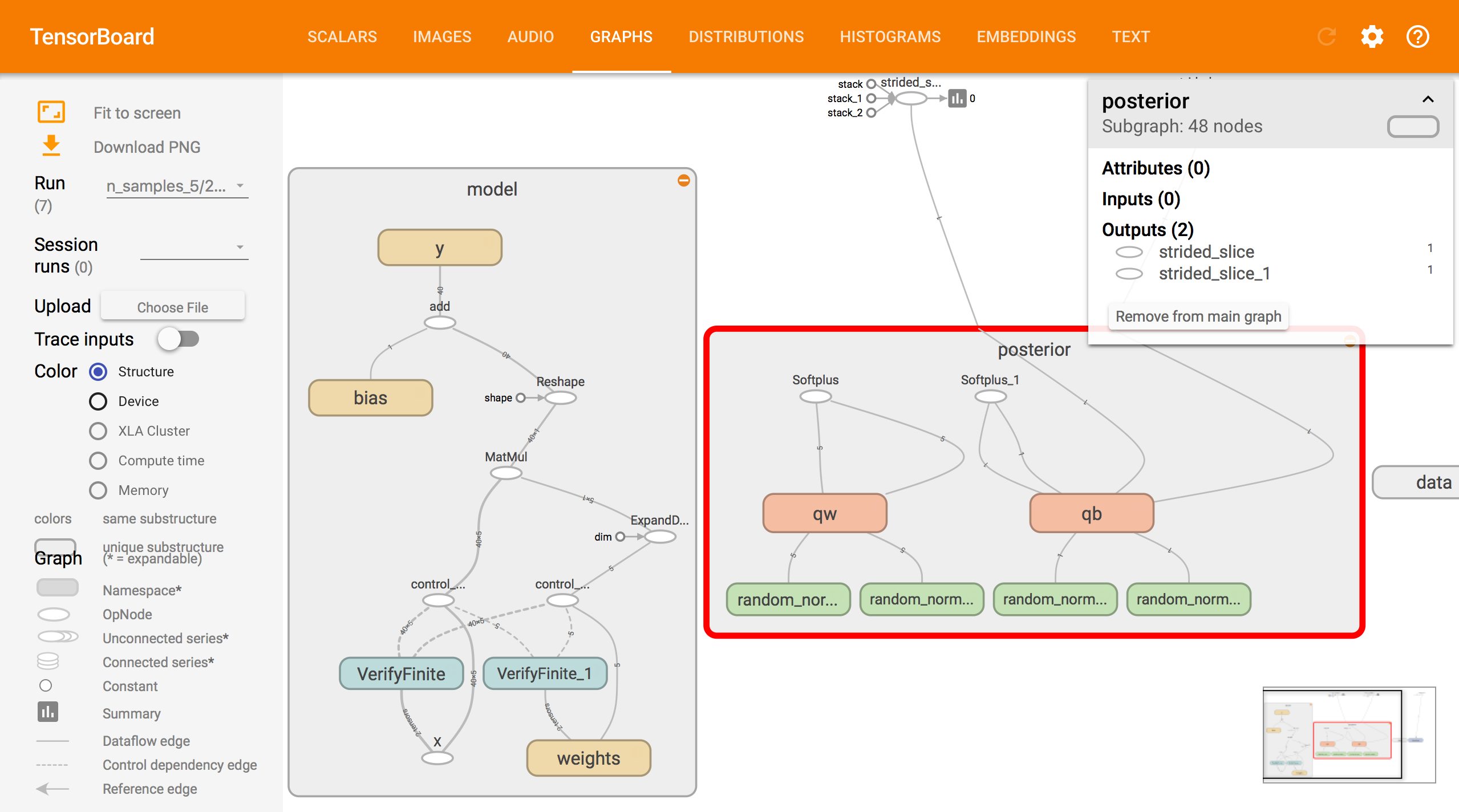
Task: Click Remove from main graph button
Action: pyautogui.click(x=1198, y=316)
